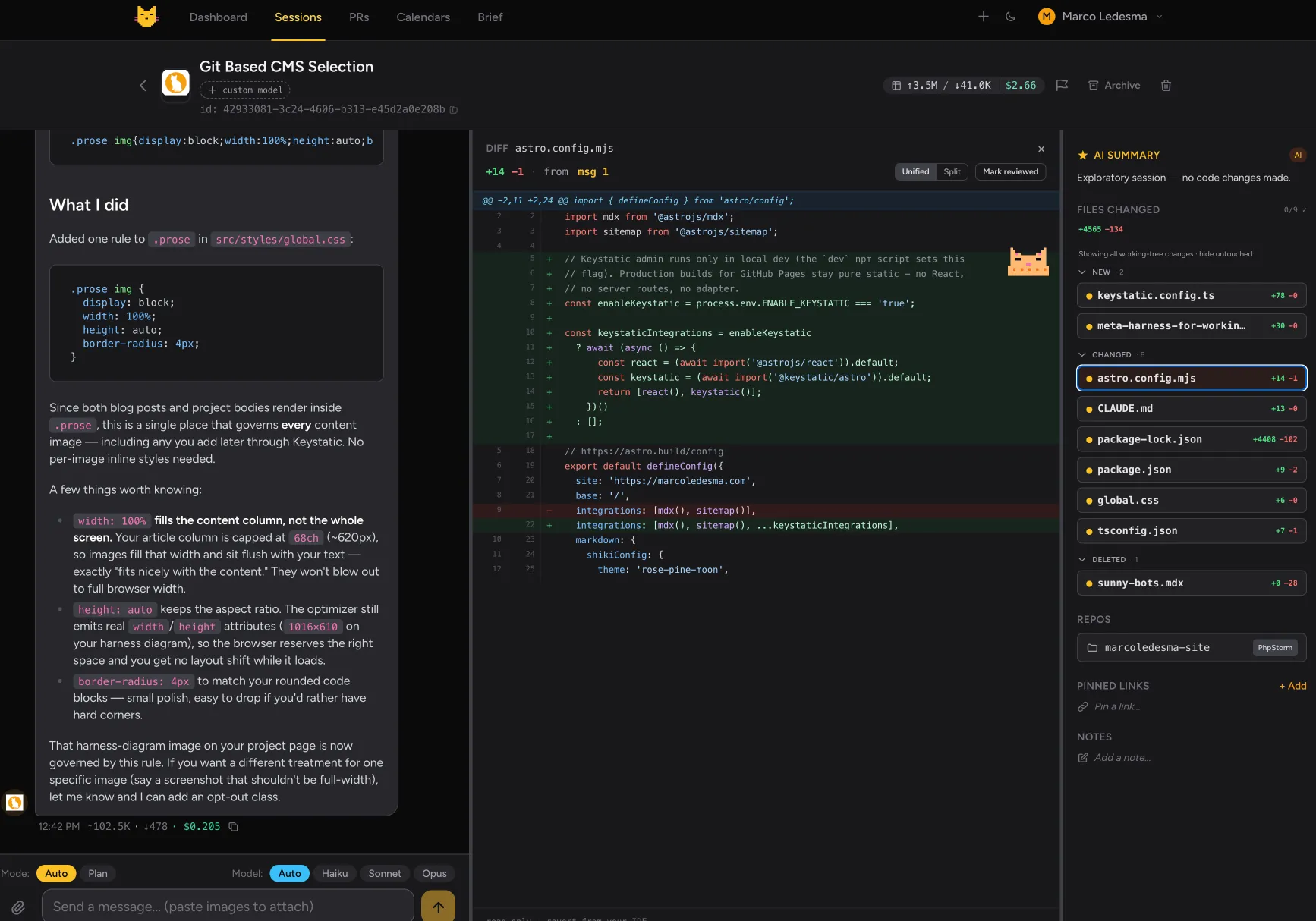Click the src/styles/global.css code reference
This screenshot has height=921, width=1316.
[x=280, y=240]
